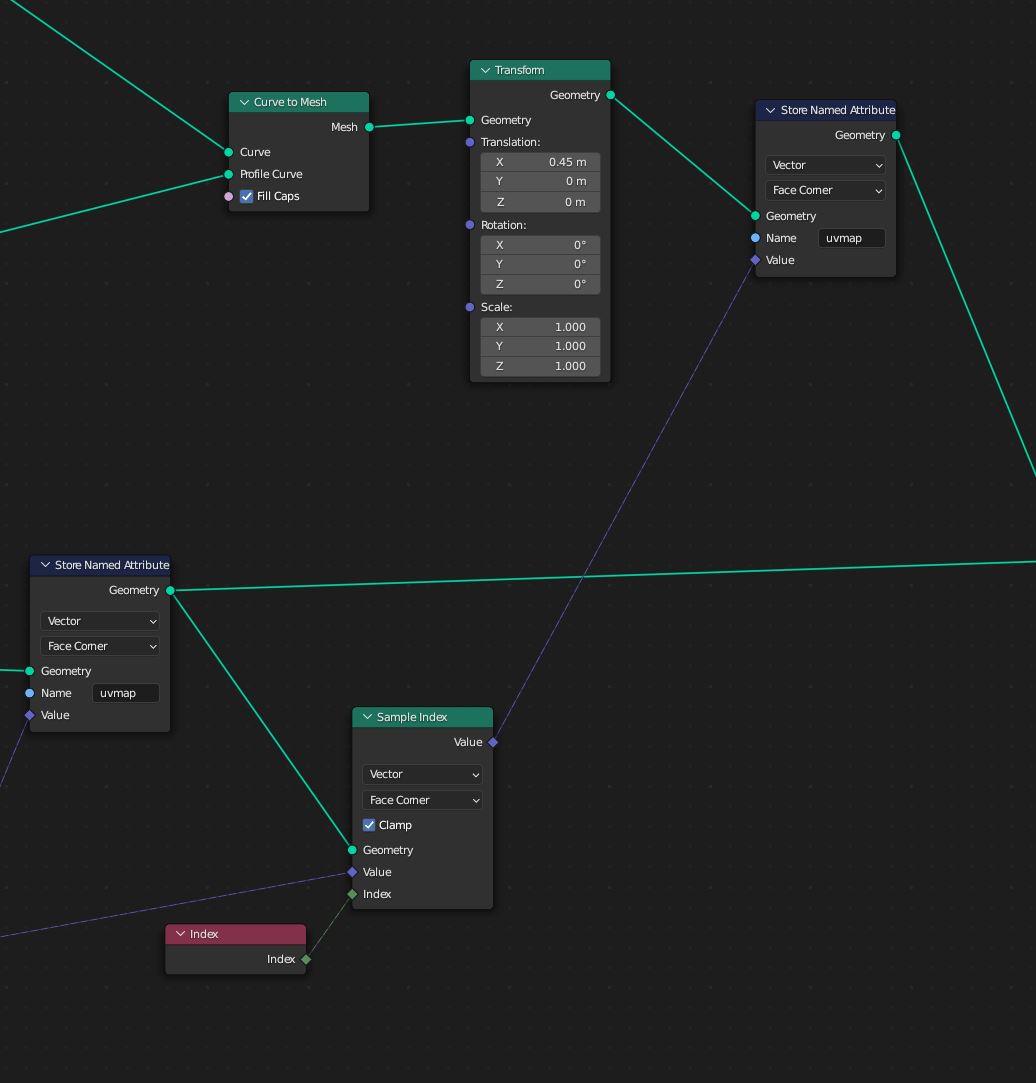Click the Mesh output socket of Curve to Mesh

370,127
